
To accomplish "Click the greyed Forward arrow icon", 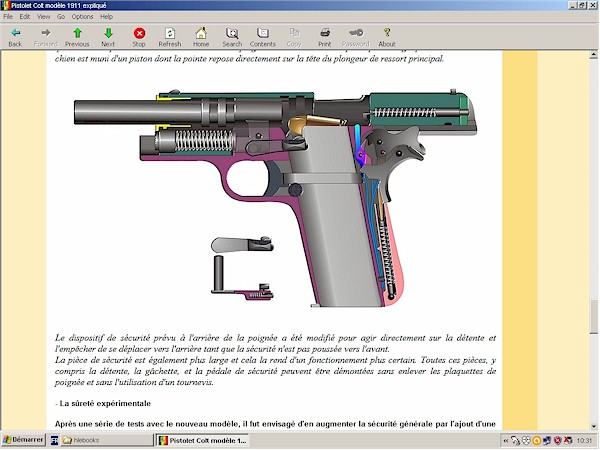I will click(x=46, y=33).
